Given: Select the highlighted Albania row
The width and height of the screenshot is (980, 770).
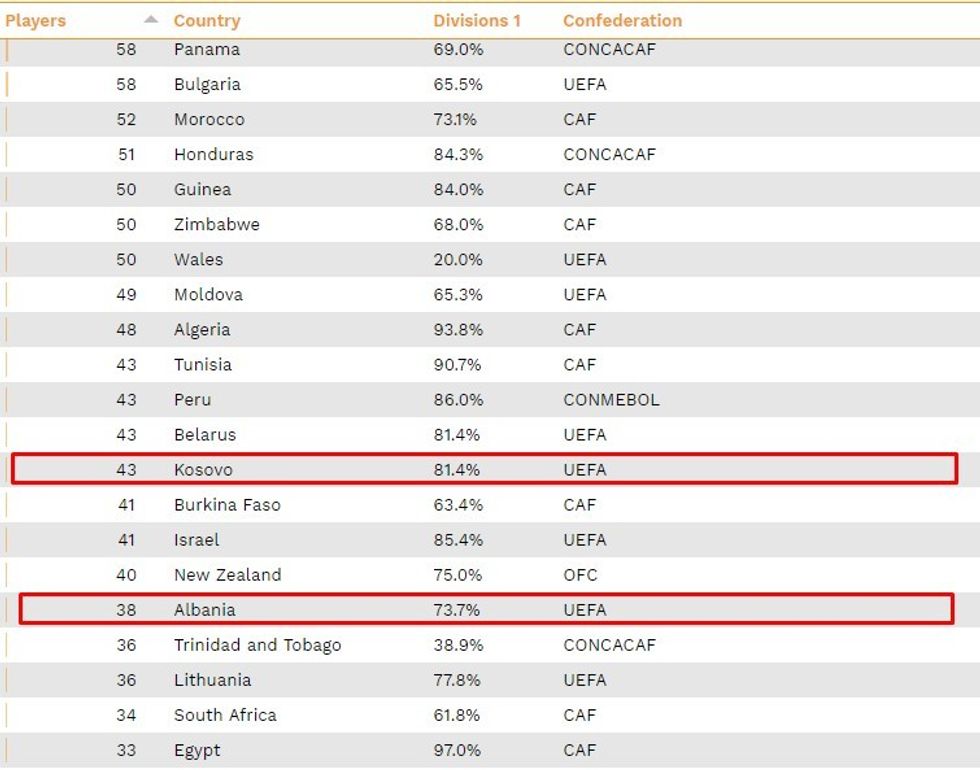Looking at the screenshot, I should pyautogui.click(x=486, y=609).
